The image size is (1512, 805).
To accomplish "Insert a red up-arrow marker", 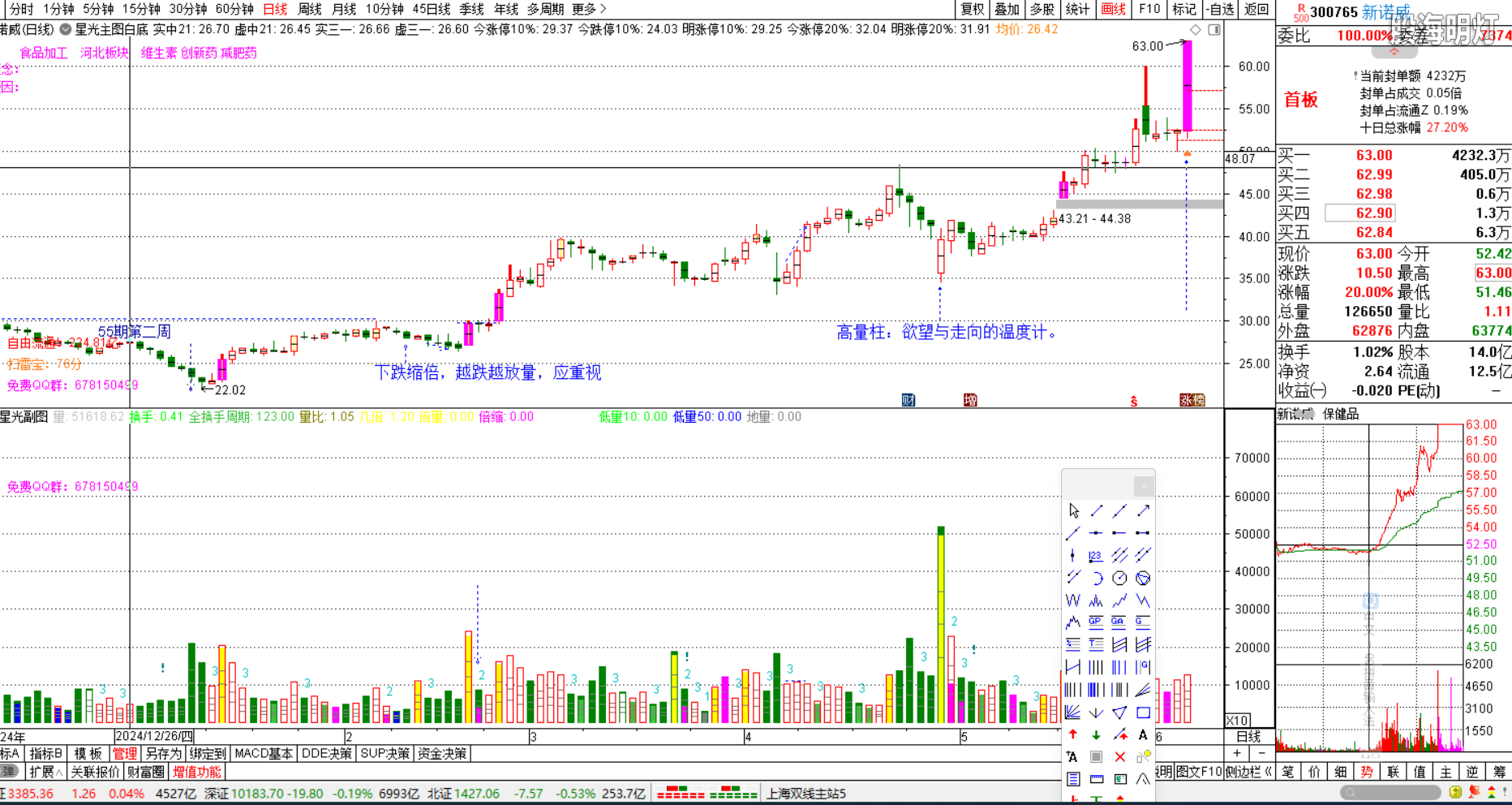I will click(1073, 734).
